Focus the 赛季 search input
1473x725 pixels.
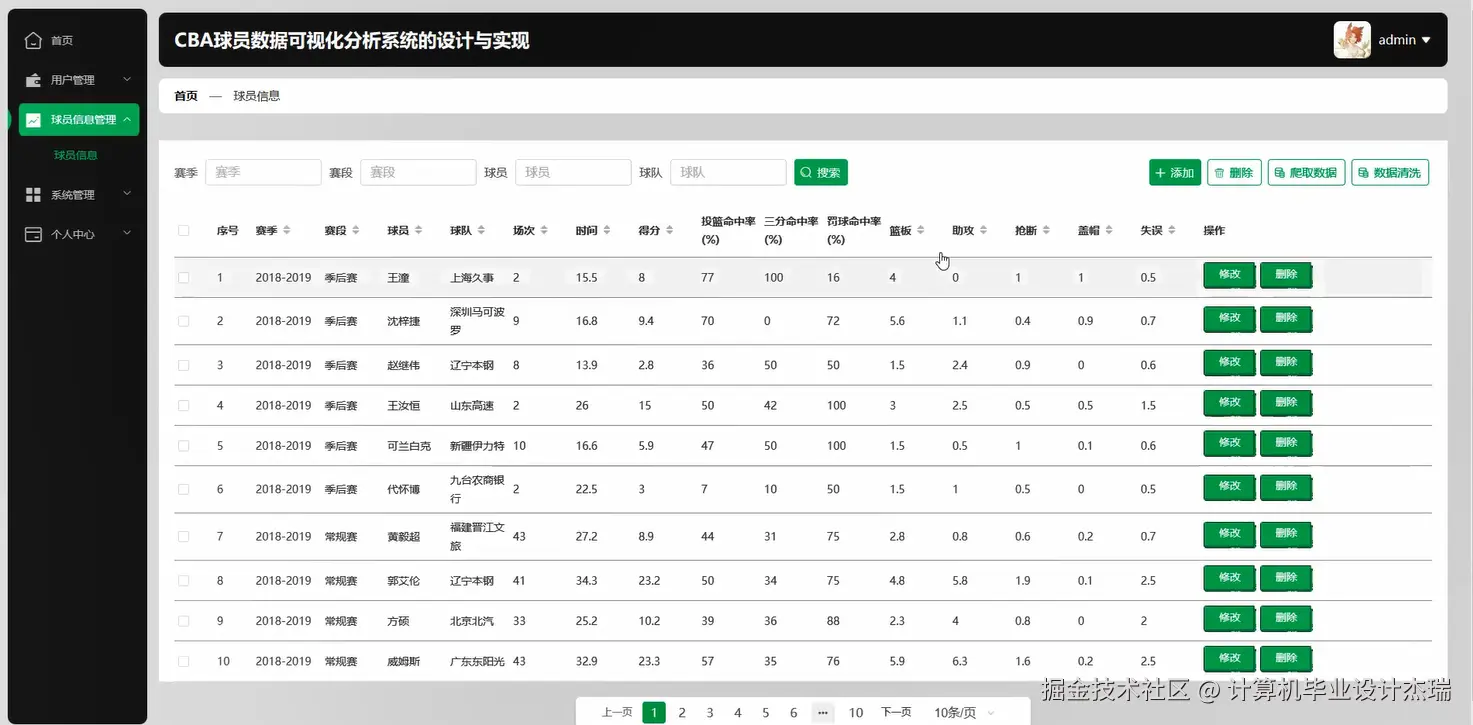click(x=263, y=172)
